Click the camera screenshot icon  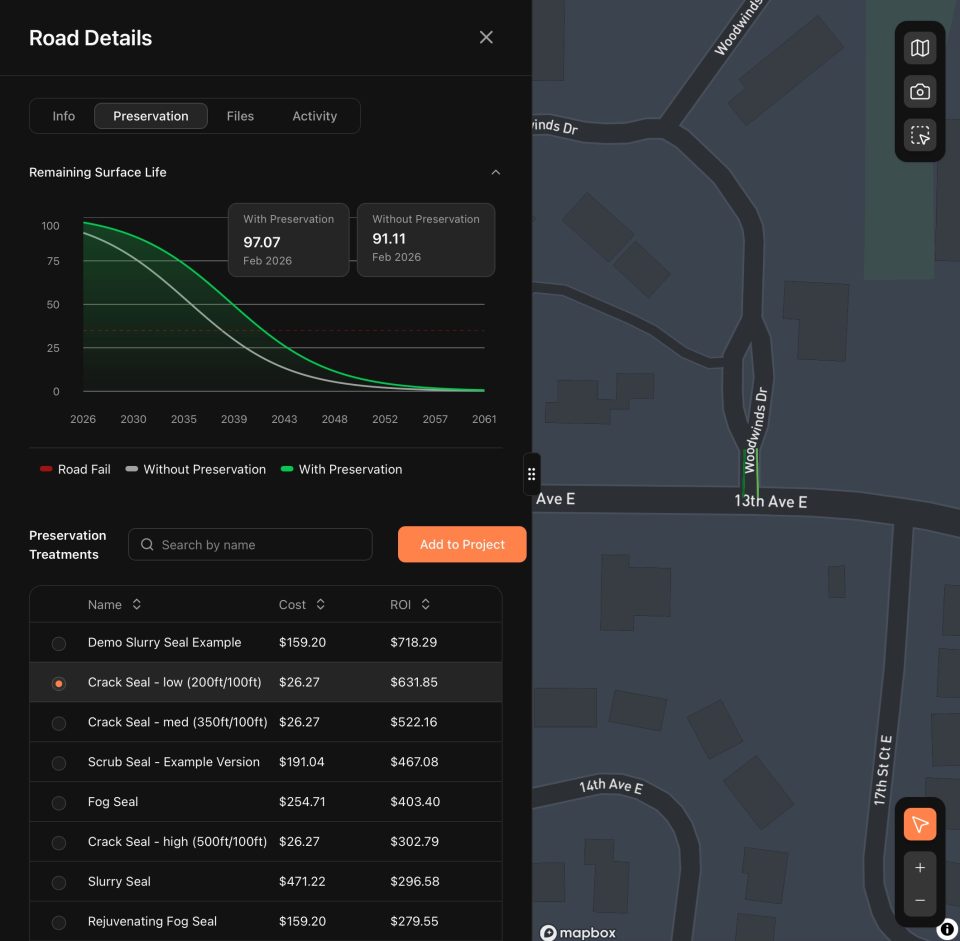(x=919, y=92)
